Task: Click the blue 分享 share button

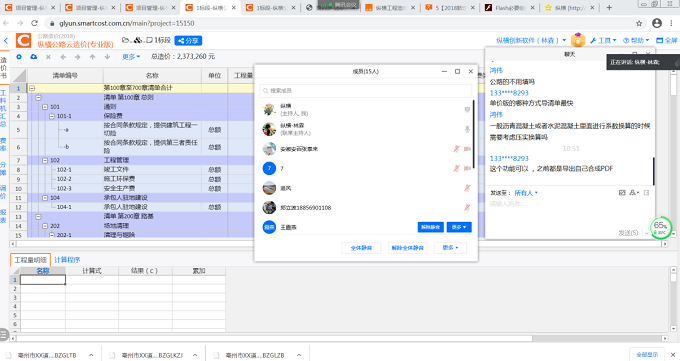Action: [x=188, y=40]
